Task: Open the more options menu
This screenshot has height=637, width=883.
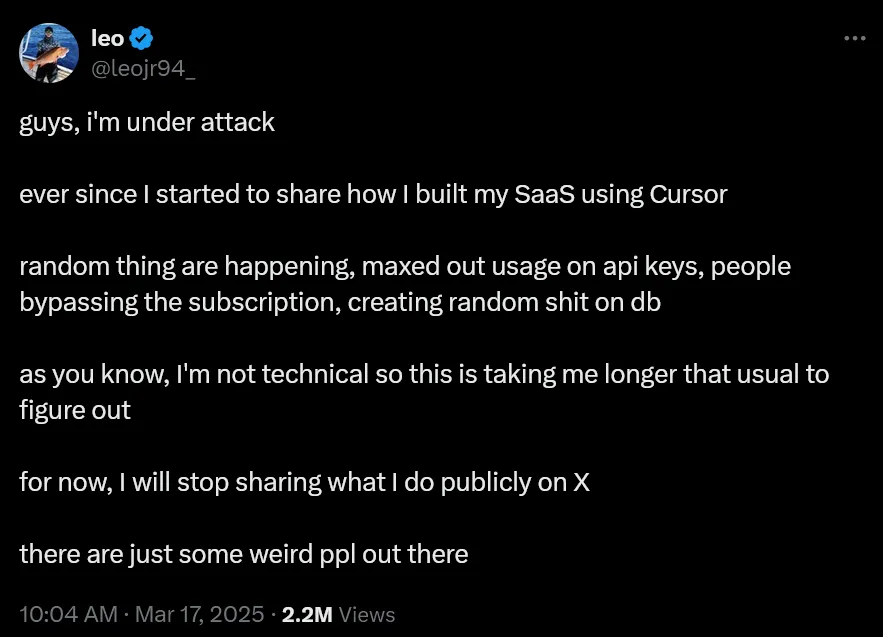Action: [855, 38]
